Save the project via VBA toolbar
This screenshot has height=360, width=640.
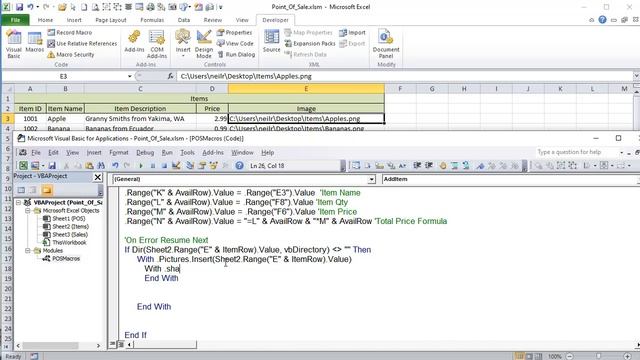[x=52, y=166]
